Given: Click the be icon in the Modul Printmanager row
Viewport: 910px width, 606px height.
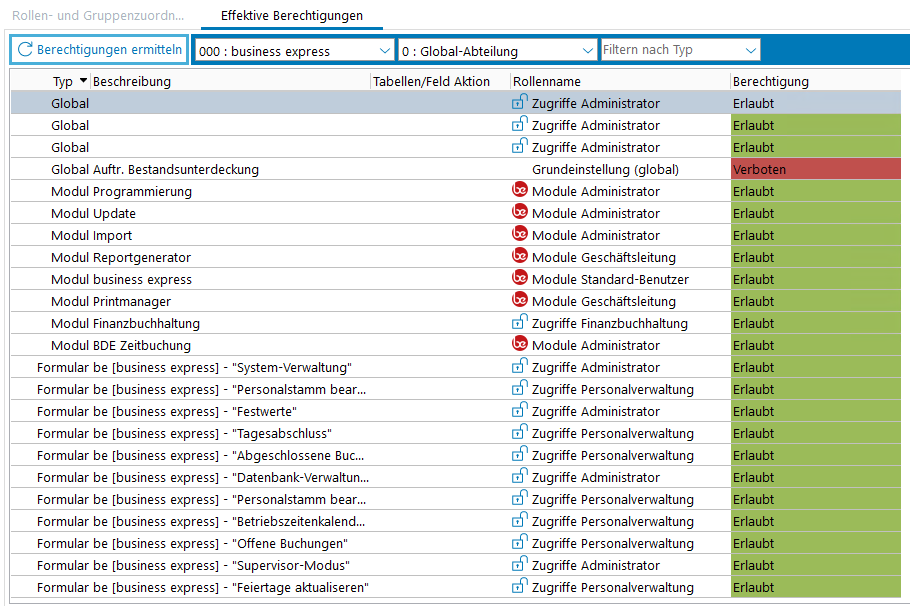Looking at the screenshot, I should coord(519,300).
